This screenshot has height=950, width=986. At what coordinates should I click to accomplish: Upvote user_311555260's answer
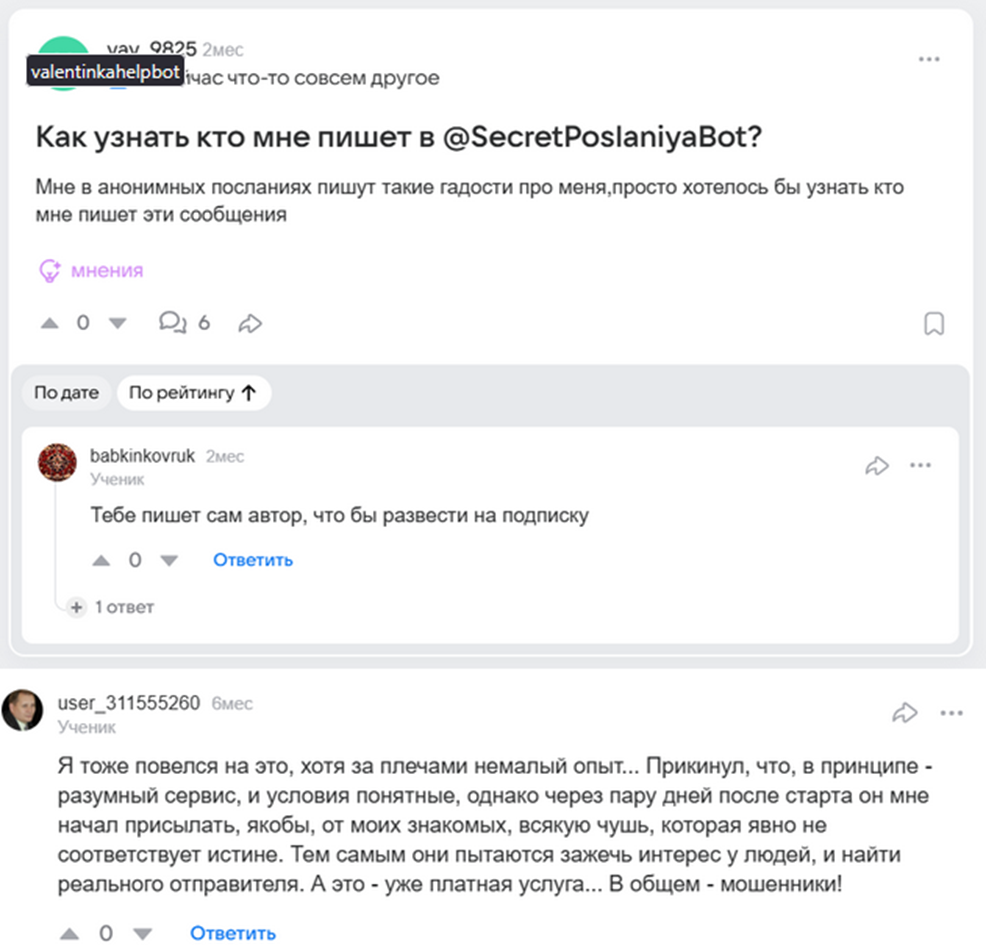tap(69, 933)
